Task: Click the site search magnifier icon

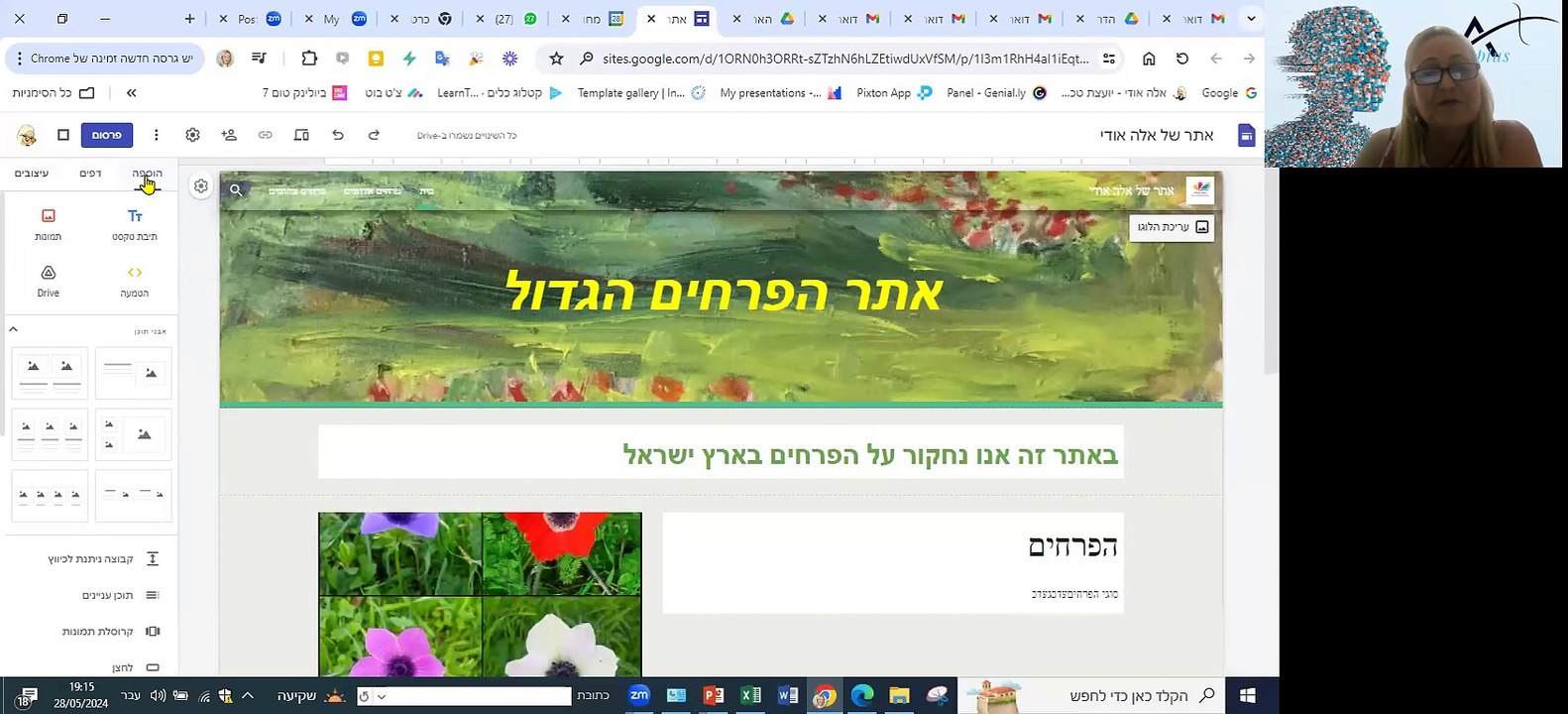Action: click(236, 190)
